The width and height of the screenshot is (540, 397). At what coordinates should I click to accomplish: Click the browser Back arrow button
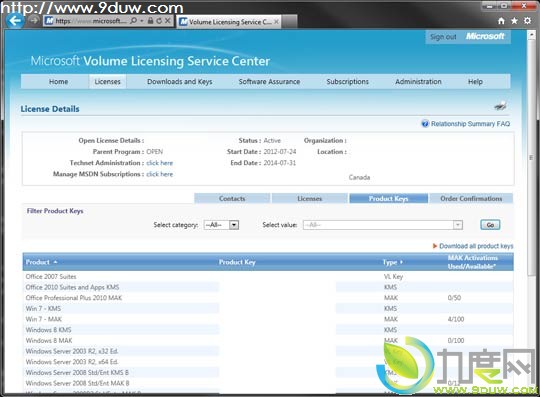[x=15, y=21]
